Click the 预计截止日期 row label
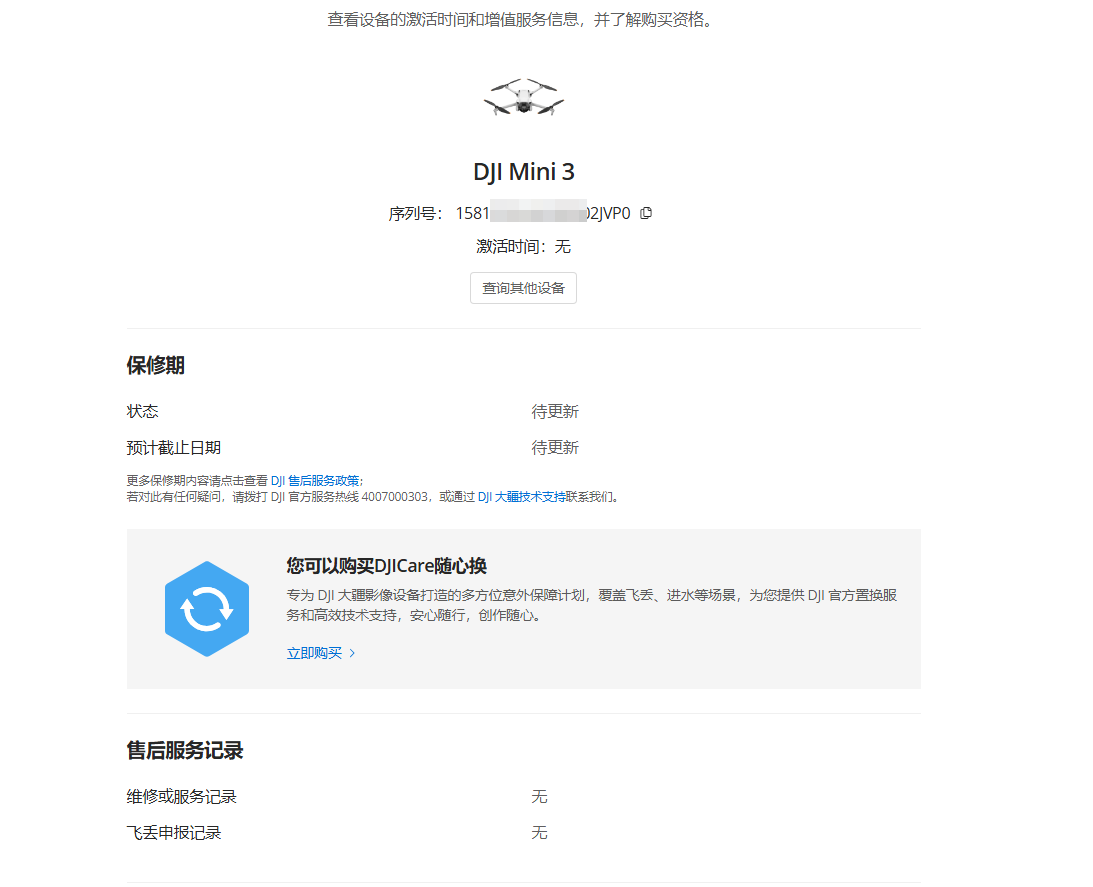This screenshot has width=1093, height=887. point(174,448)
